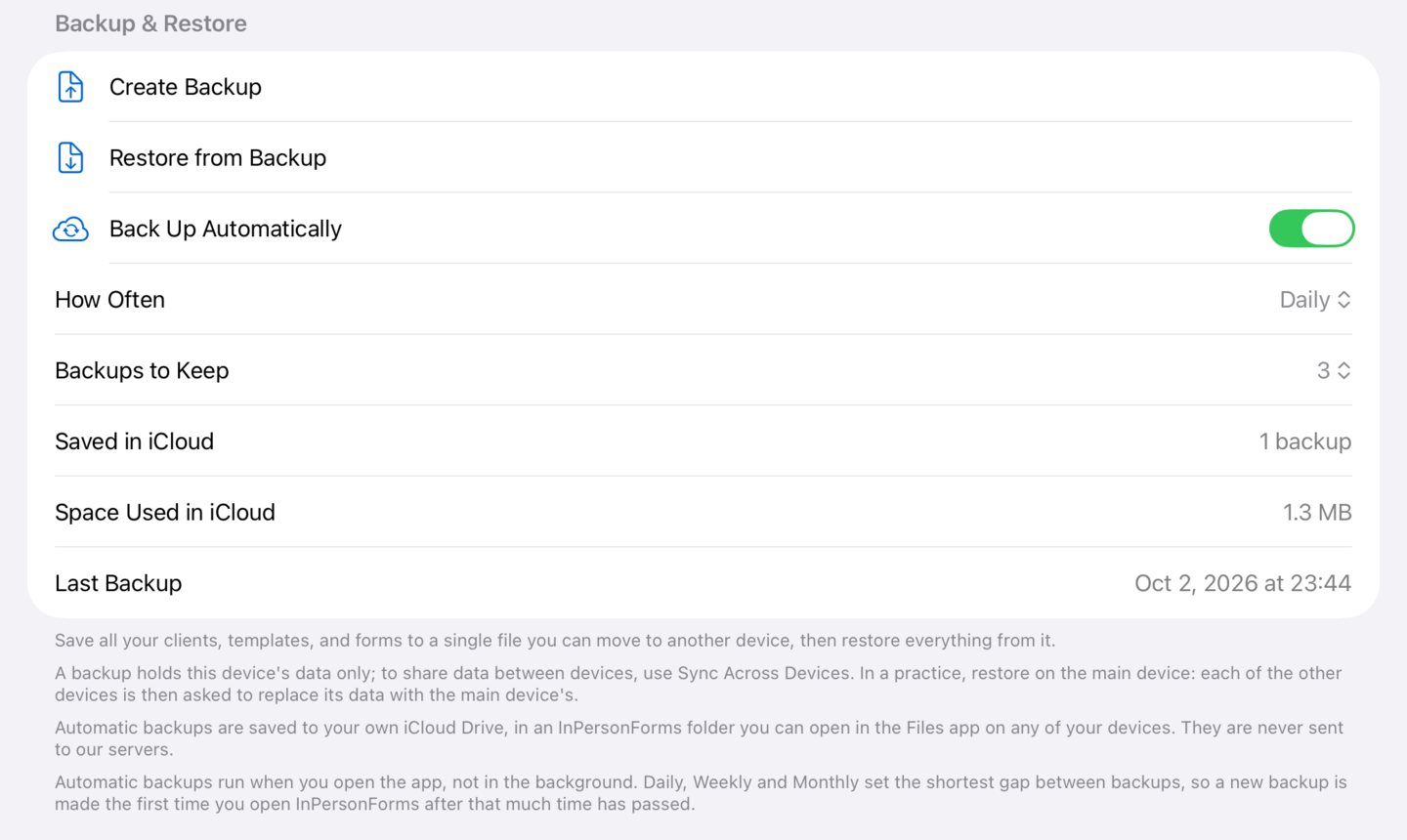Click the 'Oct 2, 2026 at 23:44' timestamp

tap(1243, 583)
